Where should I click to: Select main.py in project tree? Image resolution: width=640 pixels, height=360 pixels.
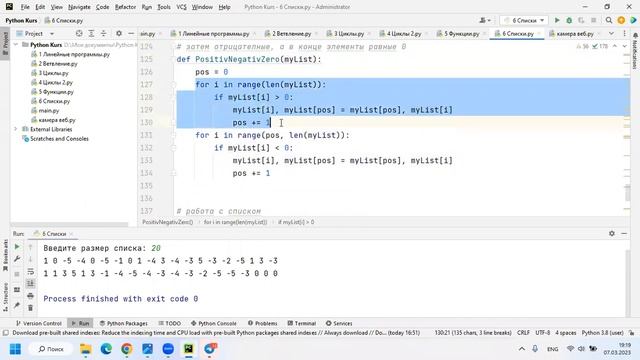tap(45, 111)
